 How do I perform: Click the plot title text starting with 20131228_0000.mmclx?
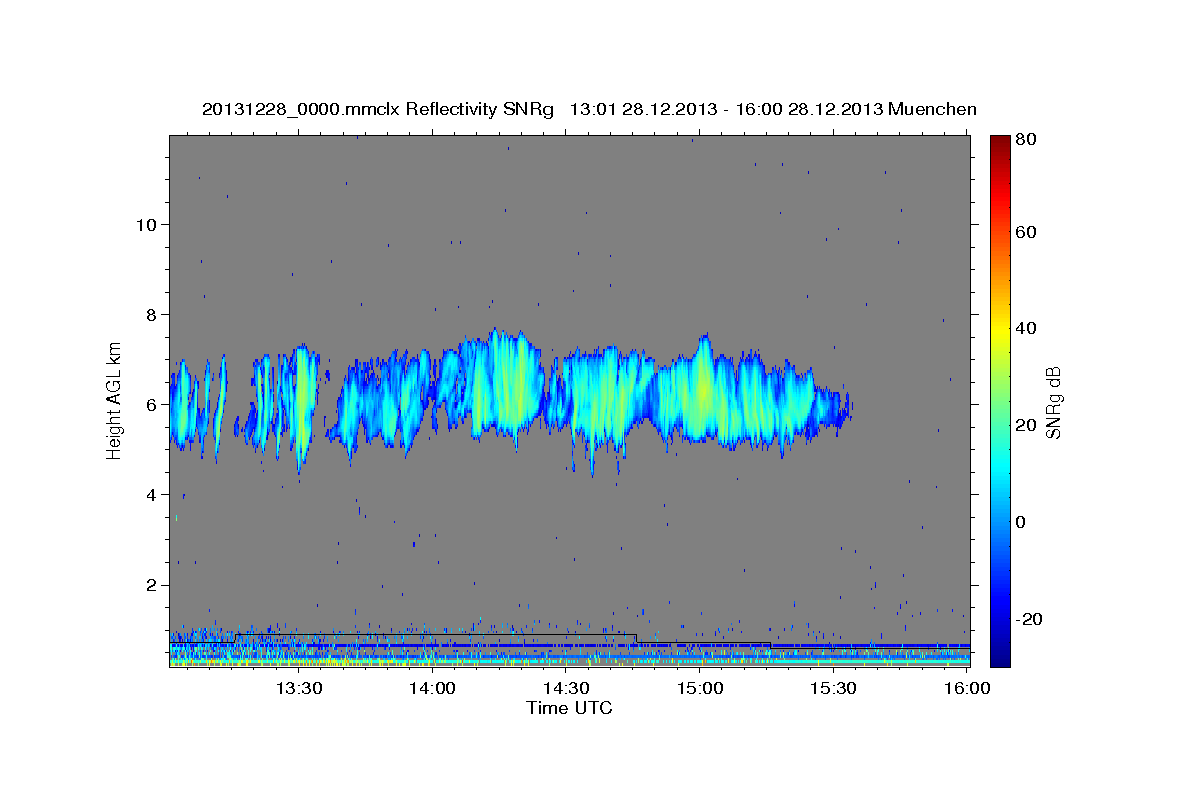point(589,109)
